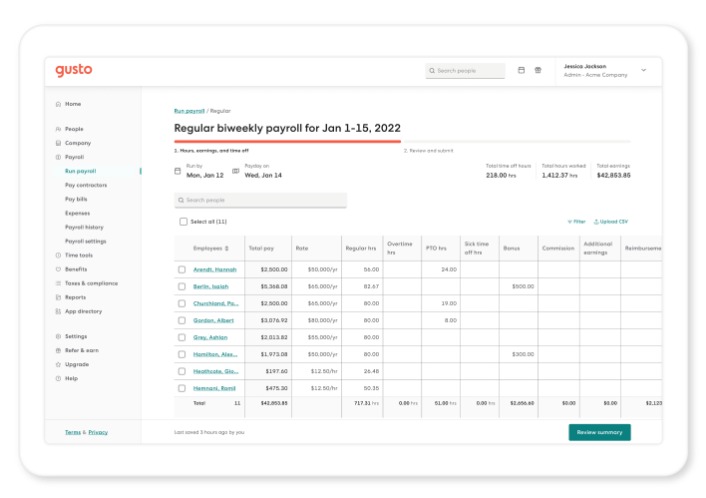Open Expenses in sidebar
706x498 pixels.
click(77, 213)
